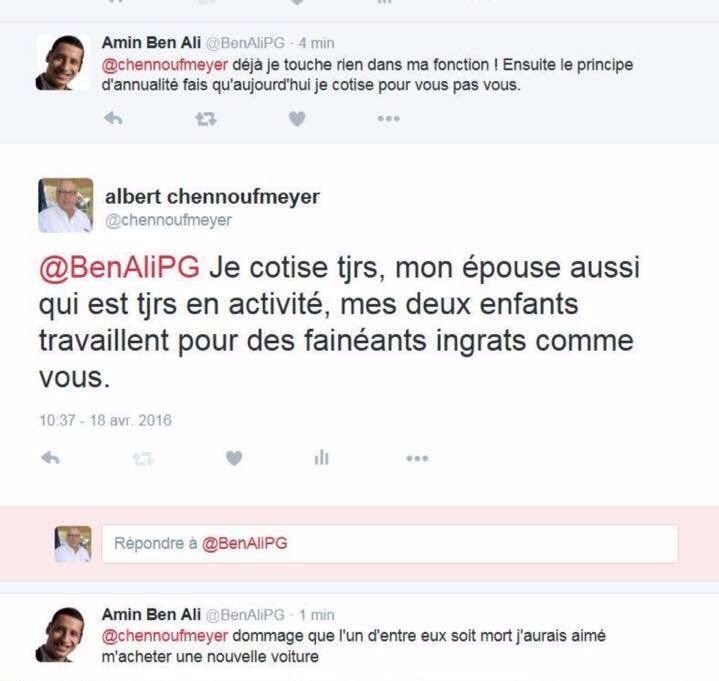The image size is (719, 681).
Task: Expand more options on albert chennoufmeyer's tweet
Action: pos(417,458)
